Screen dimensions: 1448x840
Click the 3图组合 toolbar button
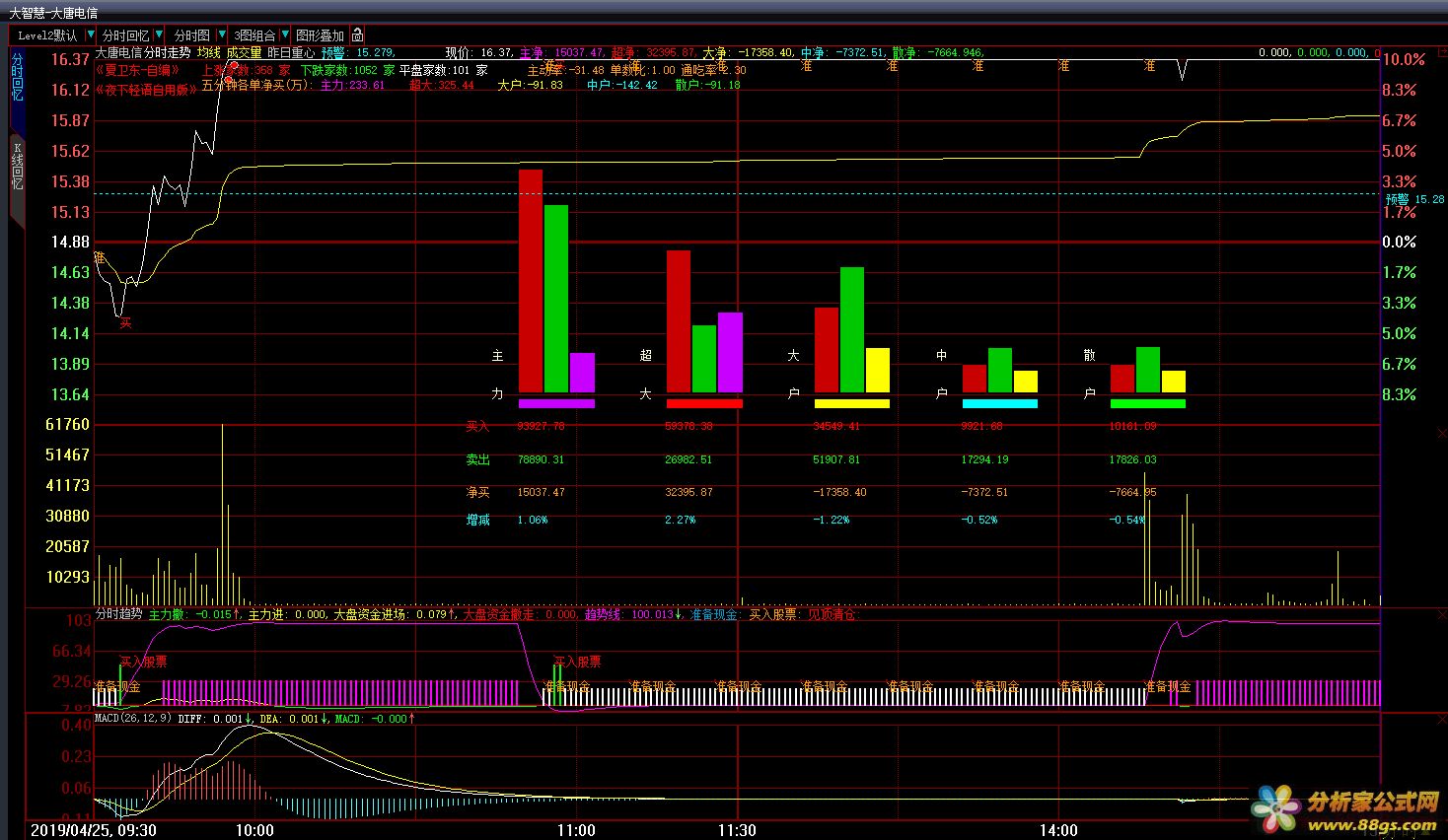(x=254, y=35)
